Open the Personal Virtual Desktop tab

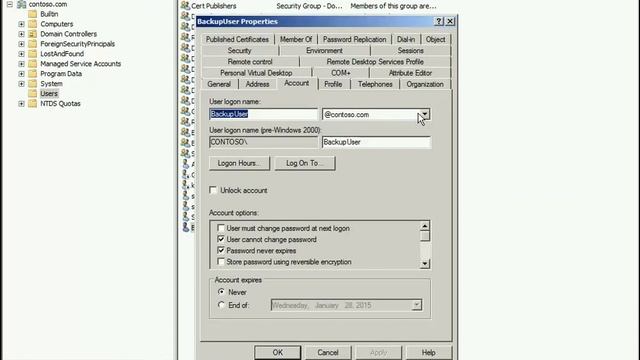pos(256,73)
